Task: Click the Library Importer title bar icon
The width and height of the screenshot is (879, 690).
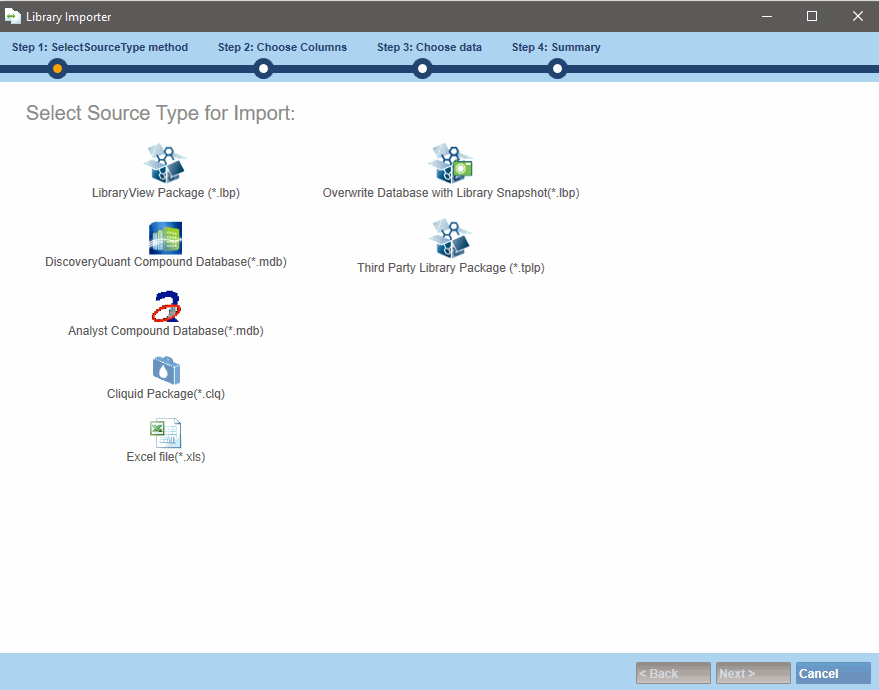Action: coord(13,16)
